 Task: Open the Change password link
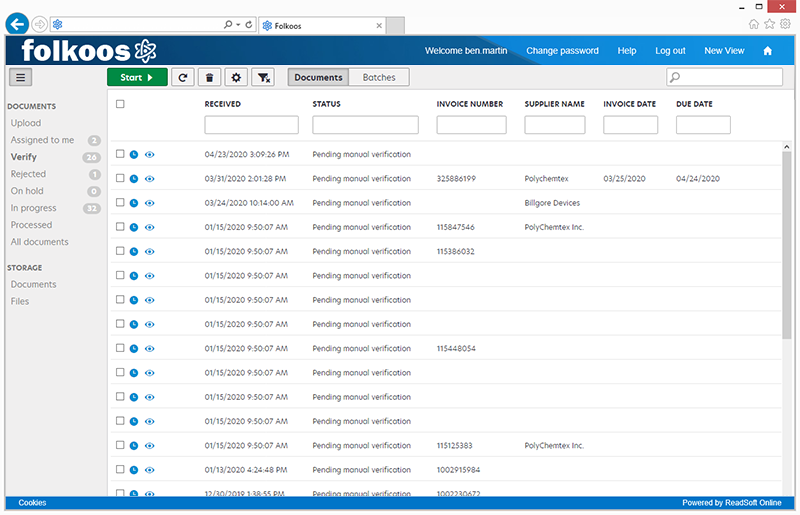click(562, 51)
